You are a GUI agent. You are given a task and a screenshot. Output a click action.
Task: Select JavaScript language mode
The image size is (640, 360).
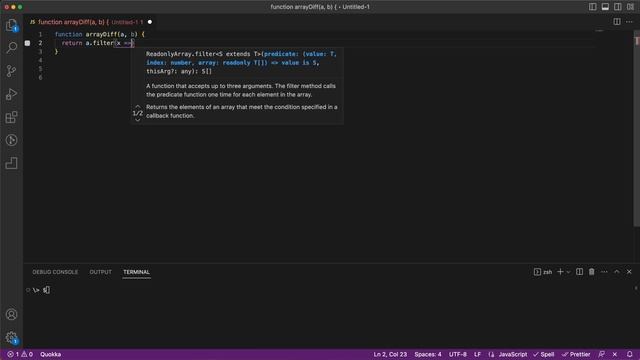(513, 354)
